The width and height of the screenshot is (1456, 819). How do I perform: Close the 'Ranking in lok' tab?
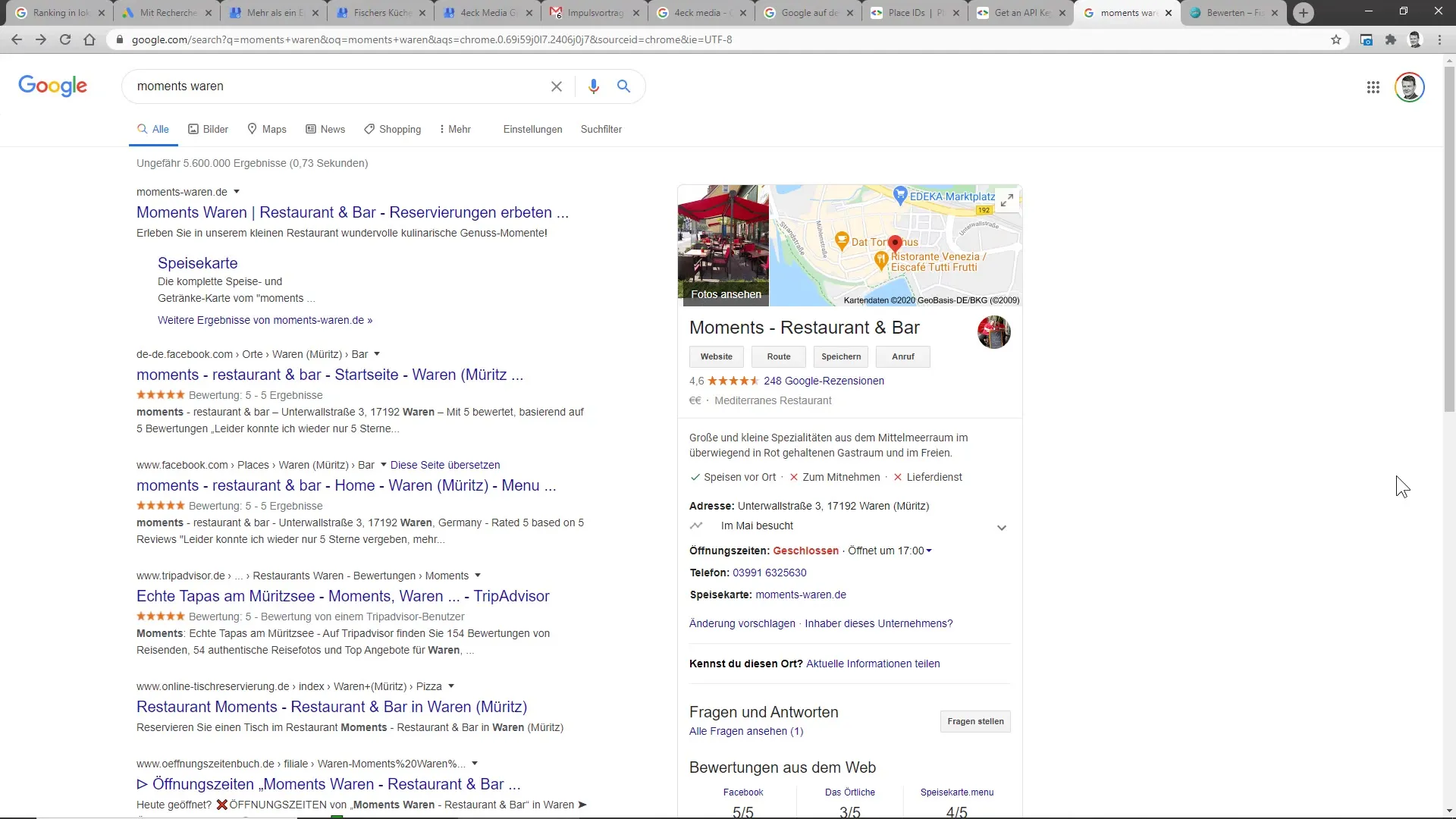102,13
